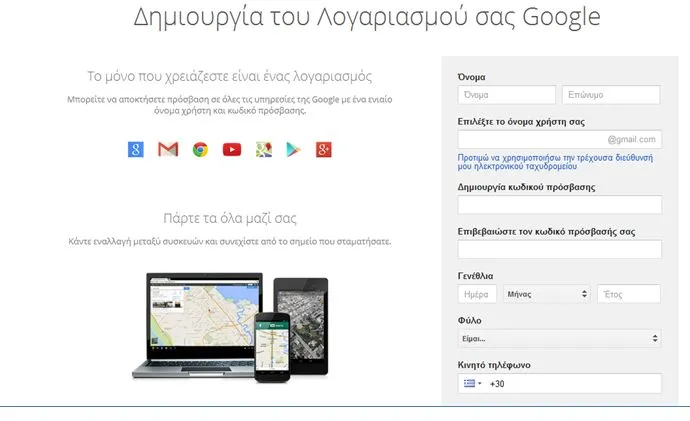This screenshot has width=690, height=421.
Task: Click the Όνομα first name field
Action: point(506,95)
